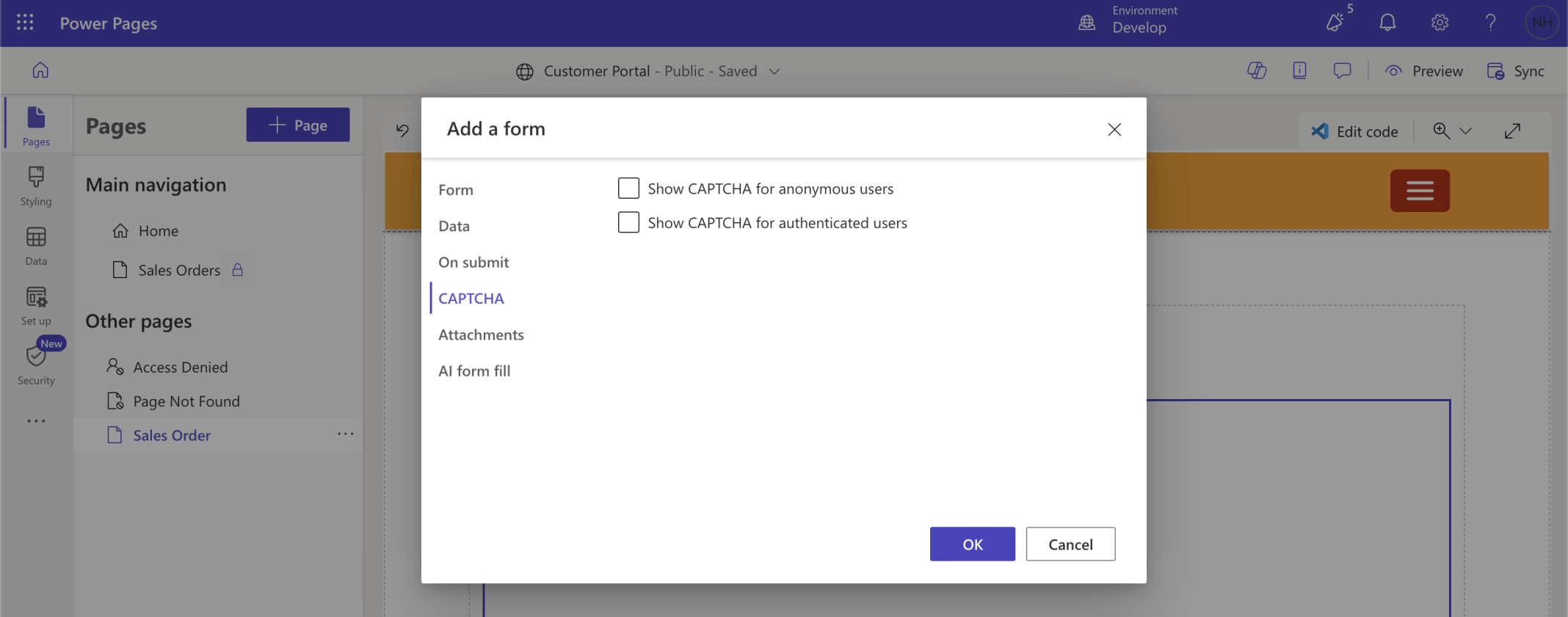Expand the zoom level dropdown
Viewport: 1568px width, 617px height.
[x=1466, y=131]
